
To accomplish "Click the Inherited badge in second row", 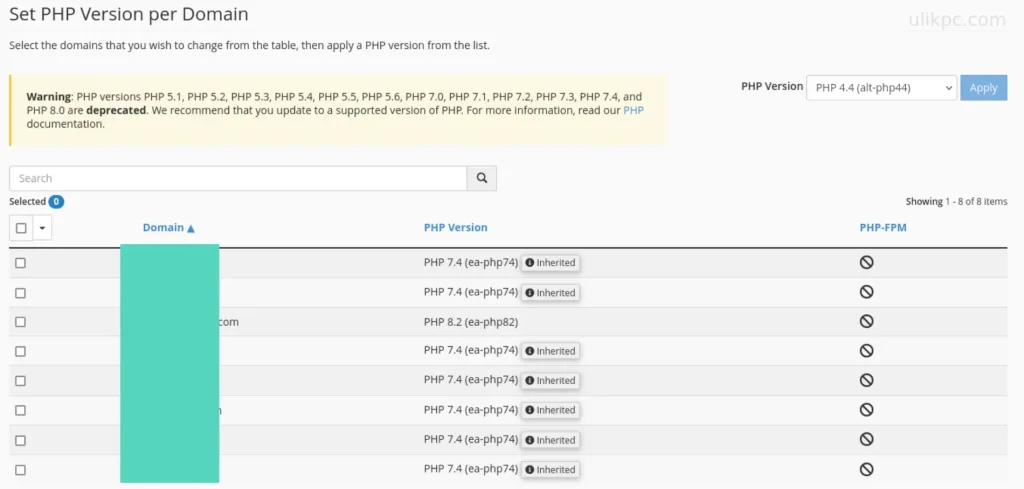I will [550, 293].
